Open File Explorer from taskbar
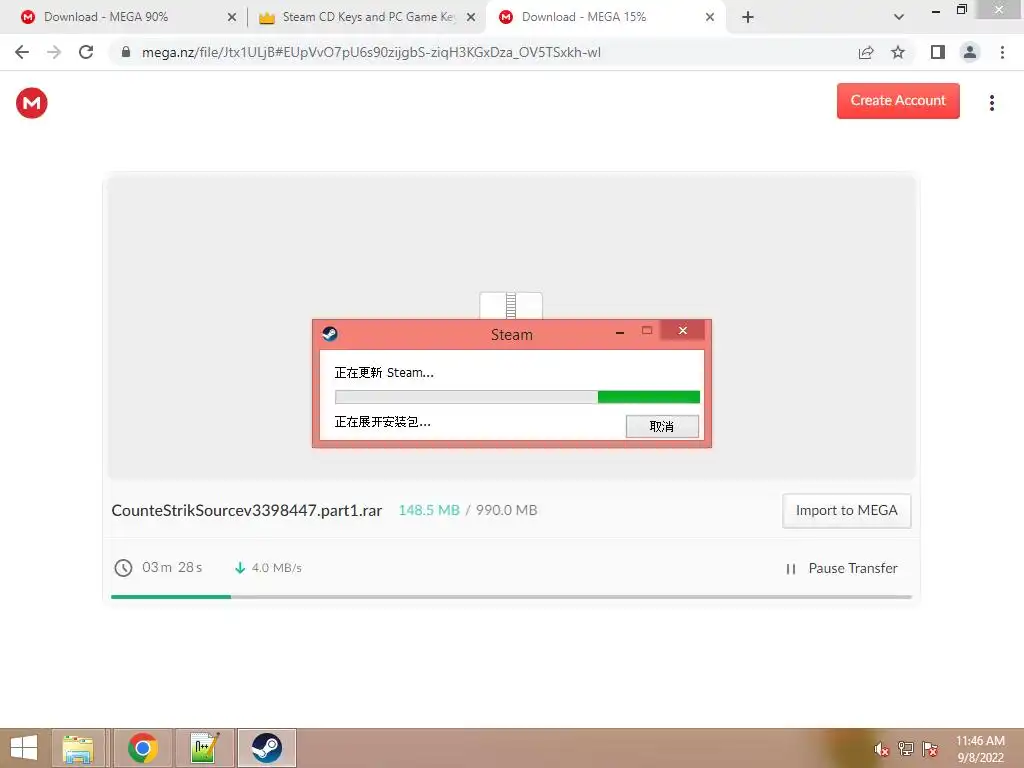The width and height of the screenshot is (1024, 768). (x=78, y=748)
